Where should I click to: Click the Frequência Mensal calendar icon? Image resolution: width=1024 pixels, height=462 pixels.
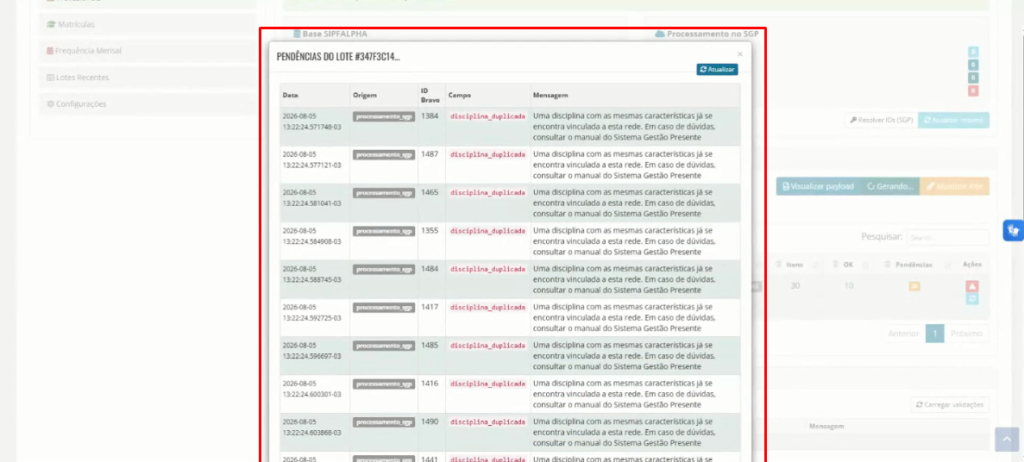[x=50, y=50]
